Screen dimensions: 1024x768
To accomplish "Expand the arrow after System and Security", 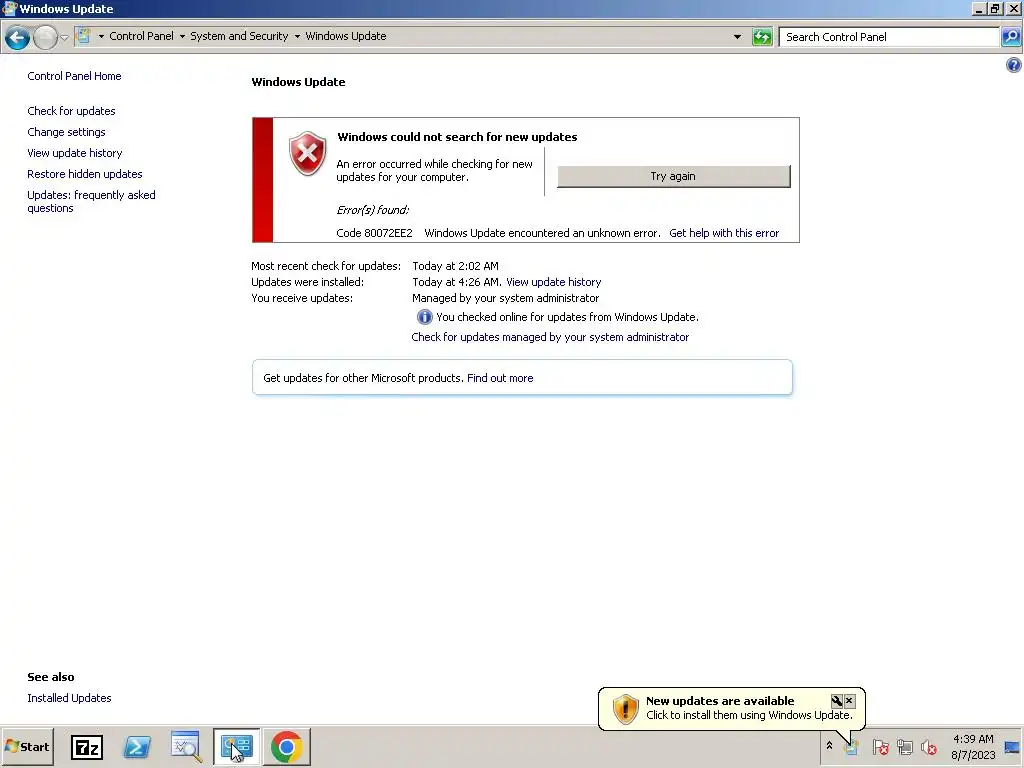I will point(297,37).
